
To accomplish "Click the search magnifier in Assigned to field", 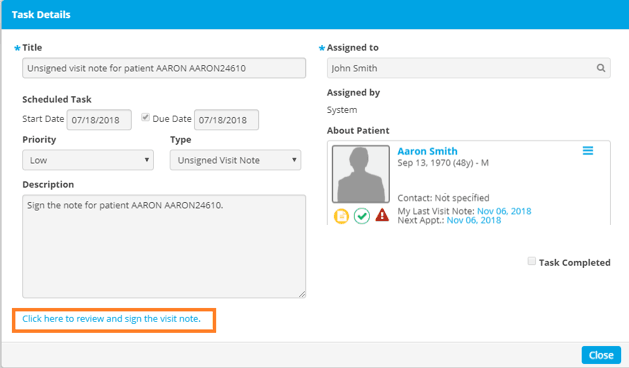I will click(601, 68).
